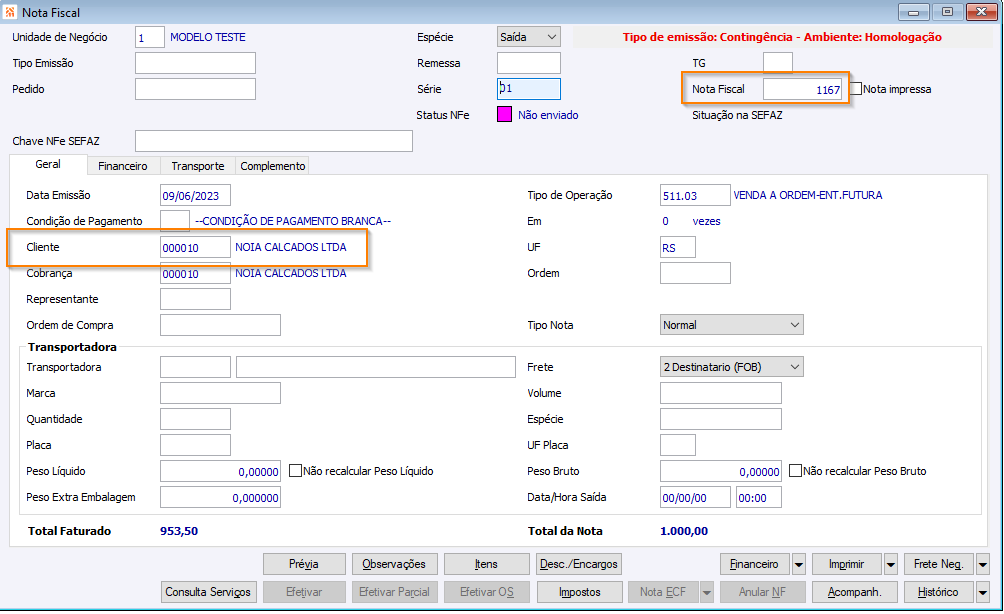
Task: Click the TG input field
Action: pos(778,63)
